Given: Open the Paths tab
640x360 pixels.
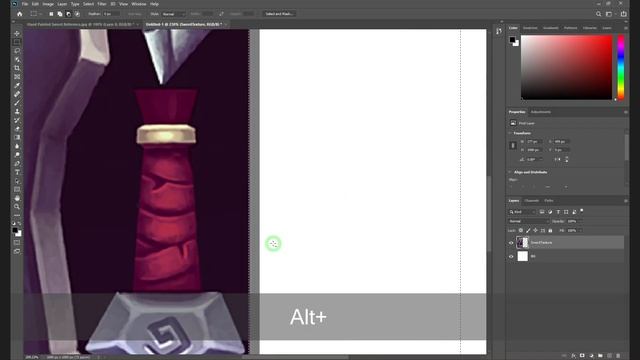Looking at the screenshot, I should pos(549,201).
